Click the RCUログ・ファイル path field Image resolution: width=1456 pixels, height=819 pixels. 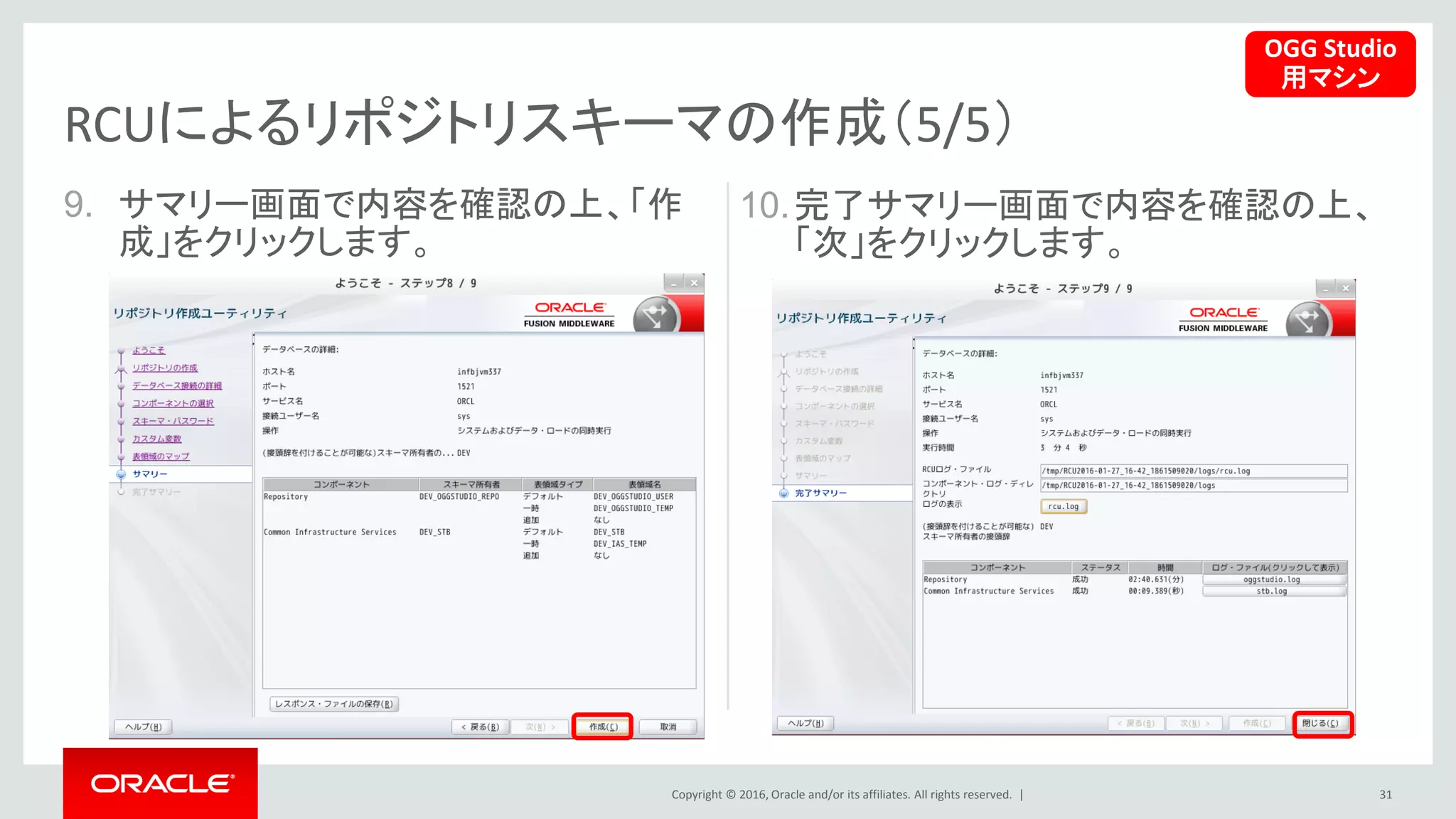point(1194,471)
